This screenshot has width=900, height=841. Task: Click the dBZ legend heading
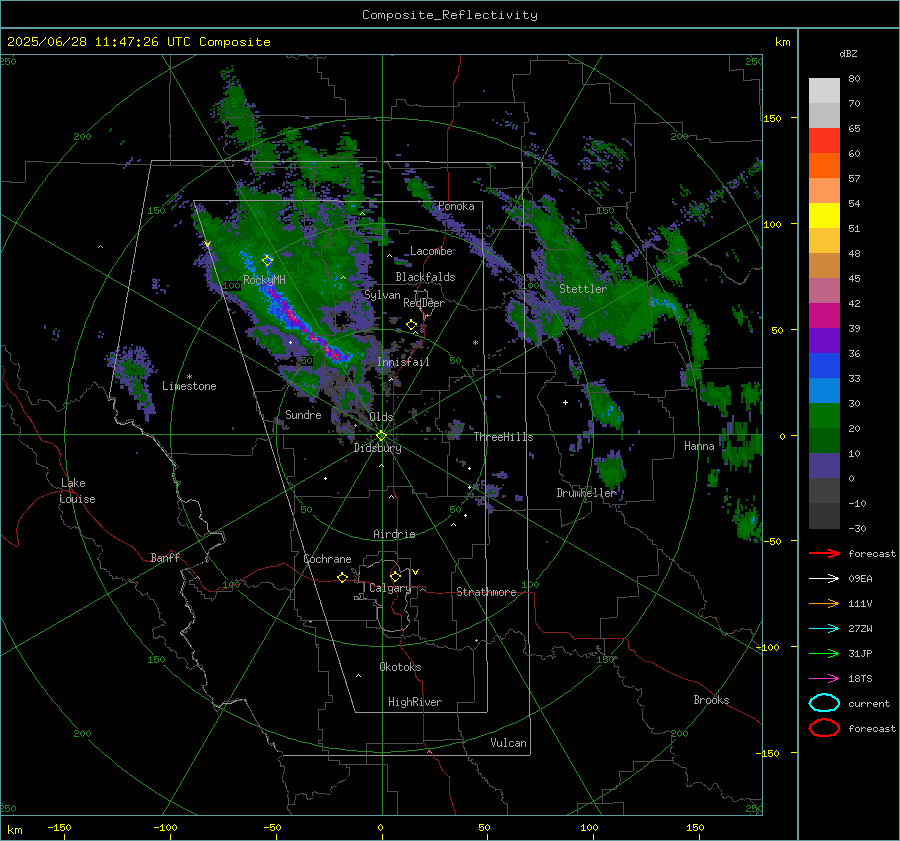point(848,53)
